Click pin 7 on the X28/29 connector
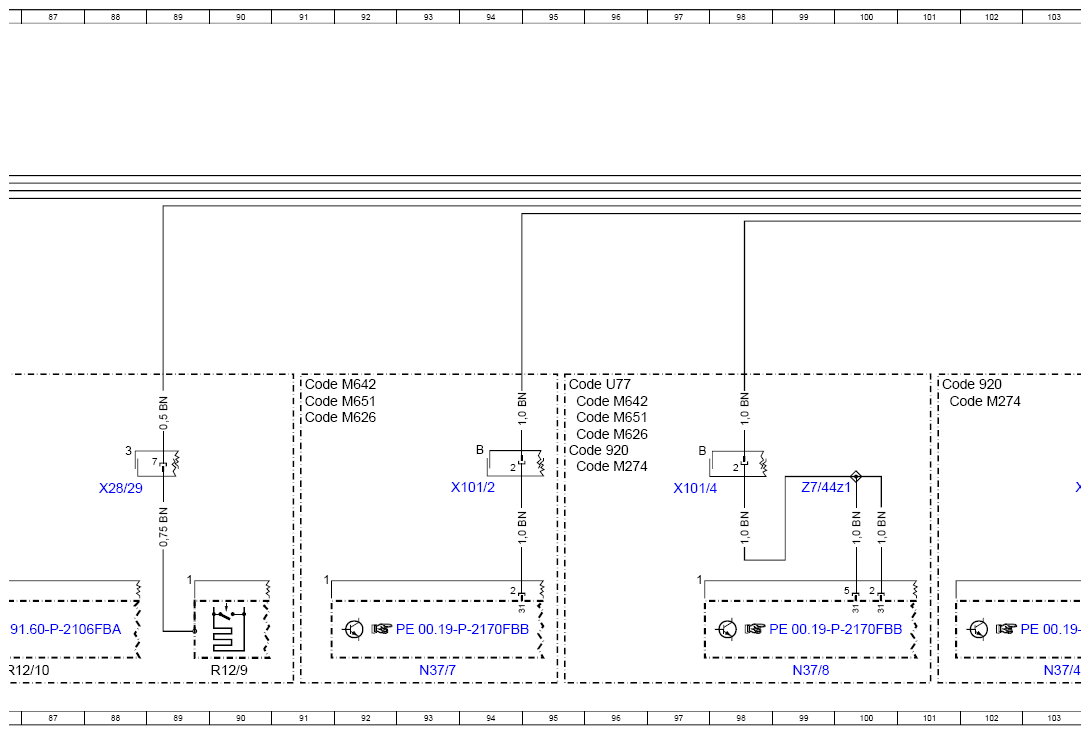Image resolution: width=1090 pixels, height=735 pixels. (x=154, y=462)
